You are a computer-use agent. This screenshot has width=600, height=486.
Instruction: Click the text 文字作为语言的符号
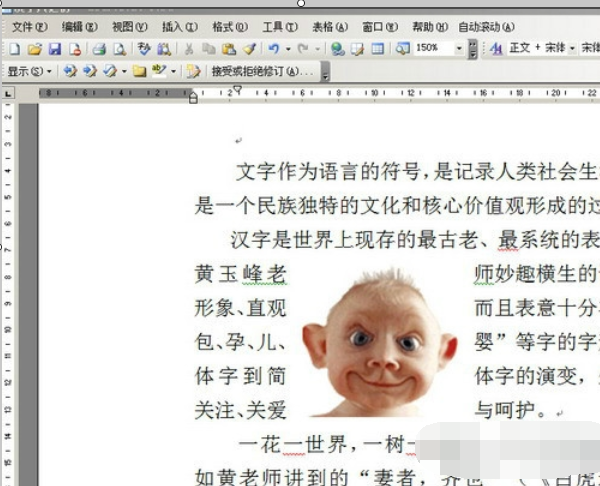coord(328,172)
